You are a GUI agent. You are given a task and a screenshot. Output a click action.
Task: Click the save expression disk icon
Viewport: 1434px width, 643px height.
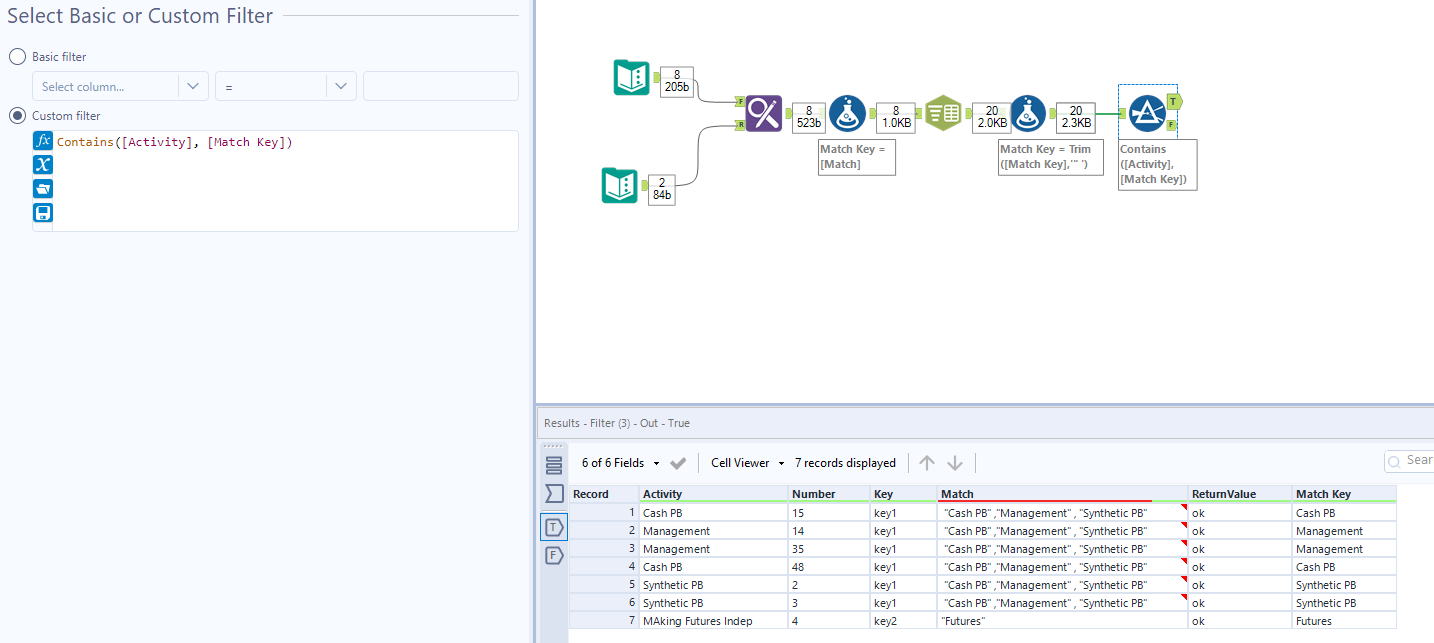[x=43, y=212]
